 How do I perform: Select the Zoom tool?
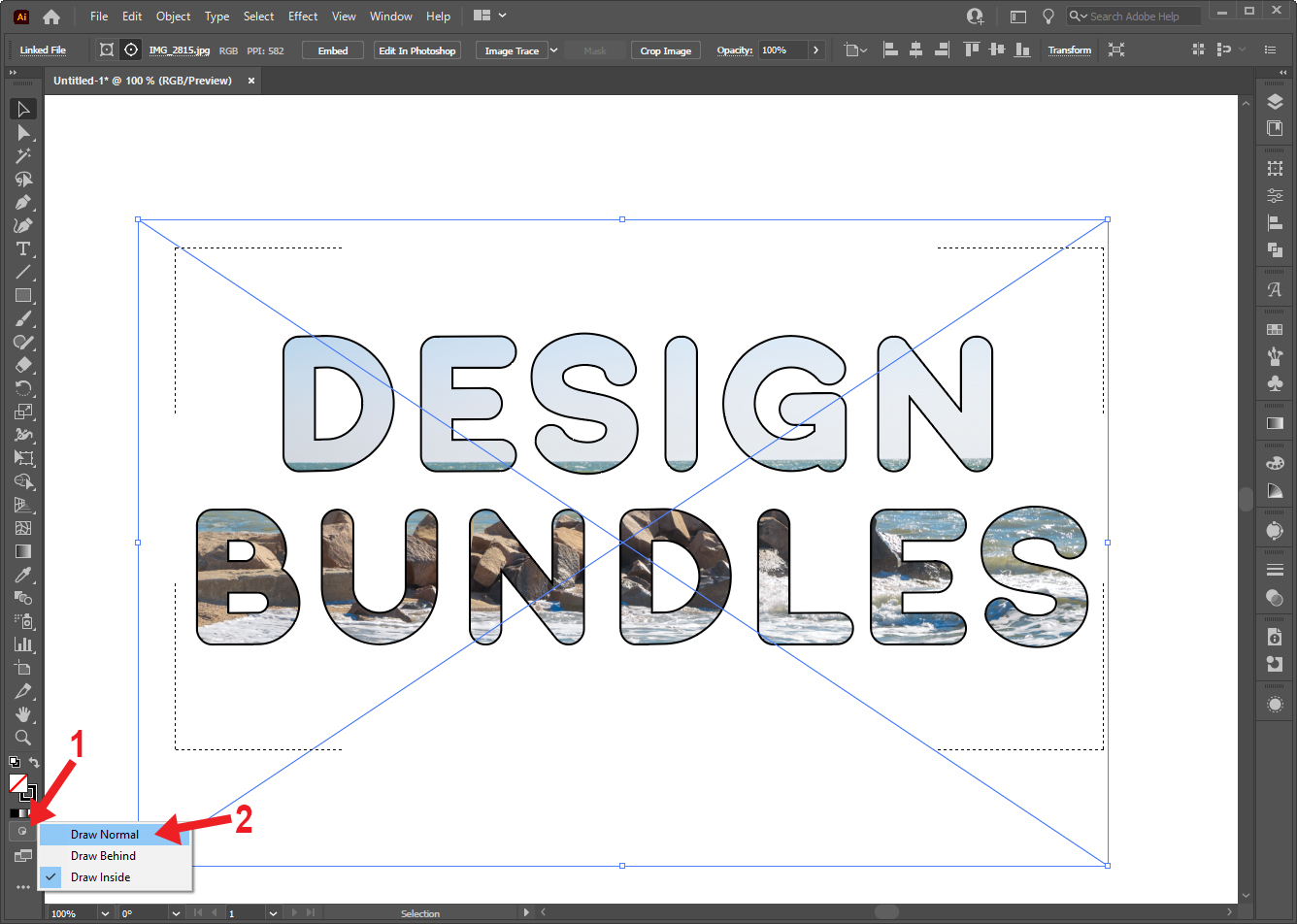pos(23,738)
